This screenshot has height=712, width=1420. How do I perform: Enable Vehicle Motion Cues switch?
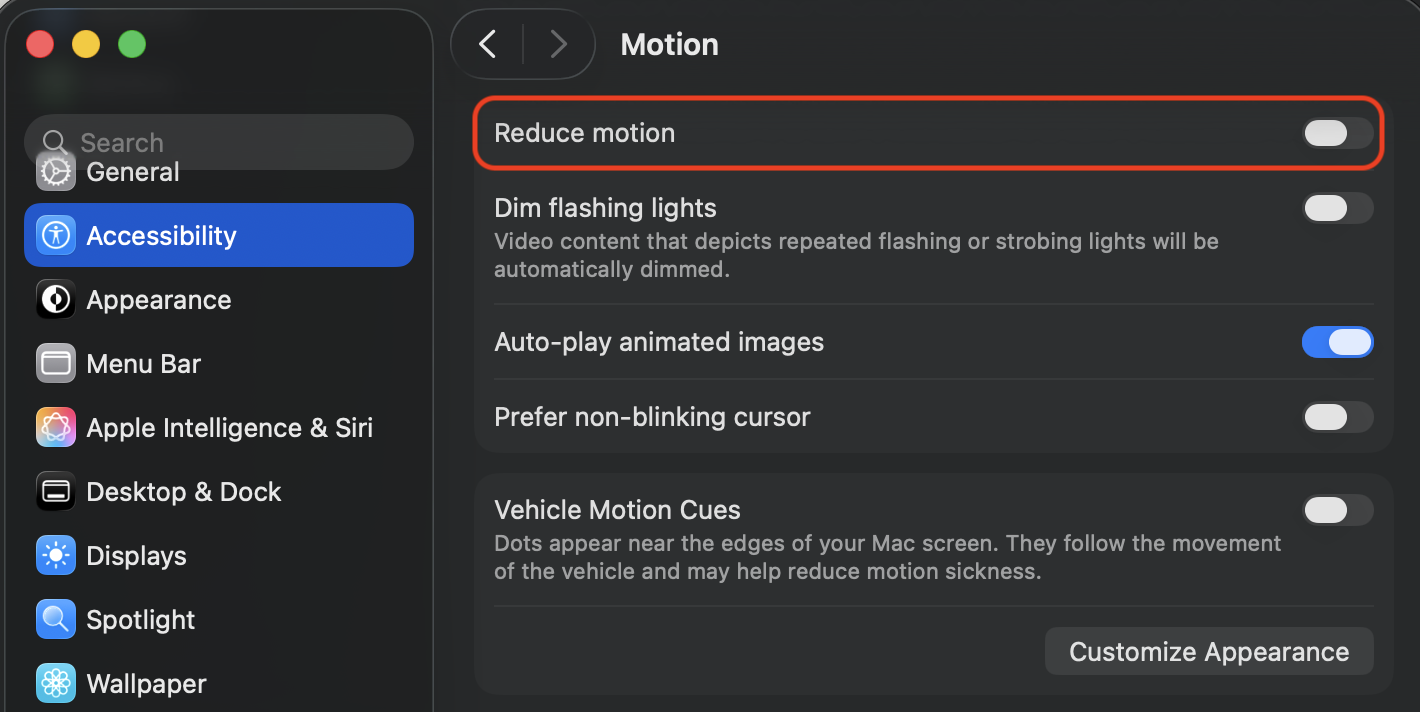pos(1337,510)
